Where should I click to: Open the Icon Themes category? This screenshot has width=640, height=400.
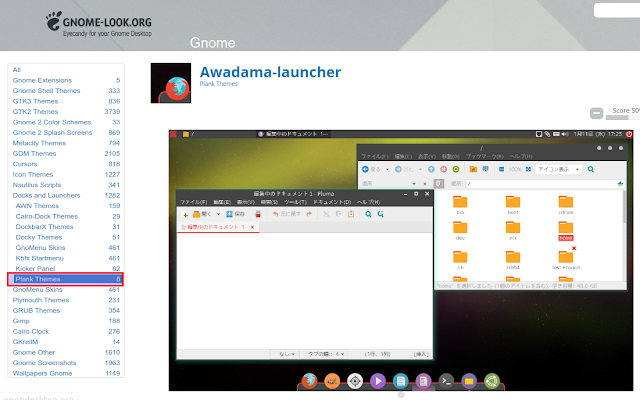point(33,174)
